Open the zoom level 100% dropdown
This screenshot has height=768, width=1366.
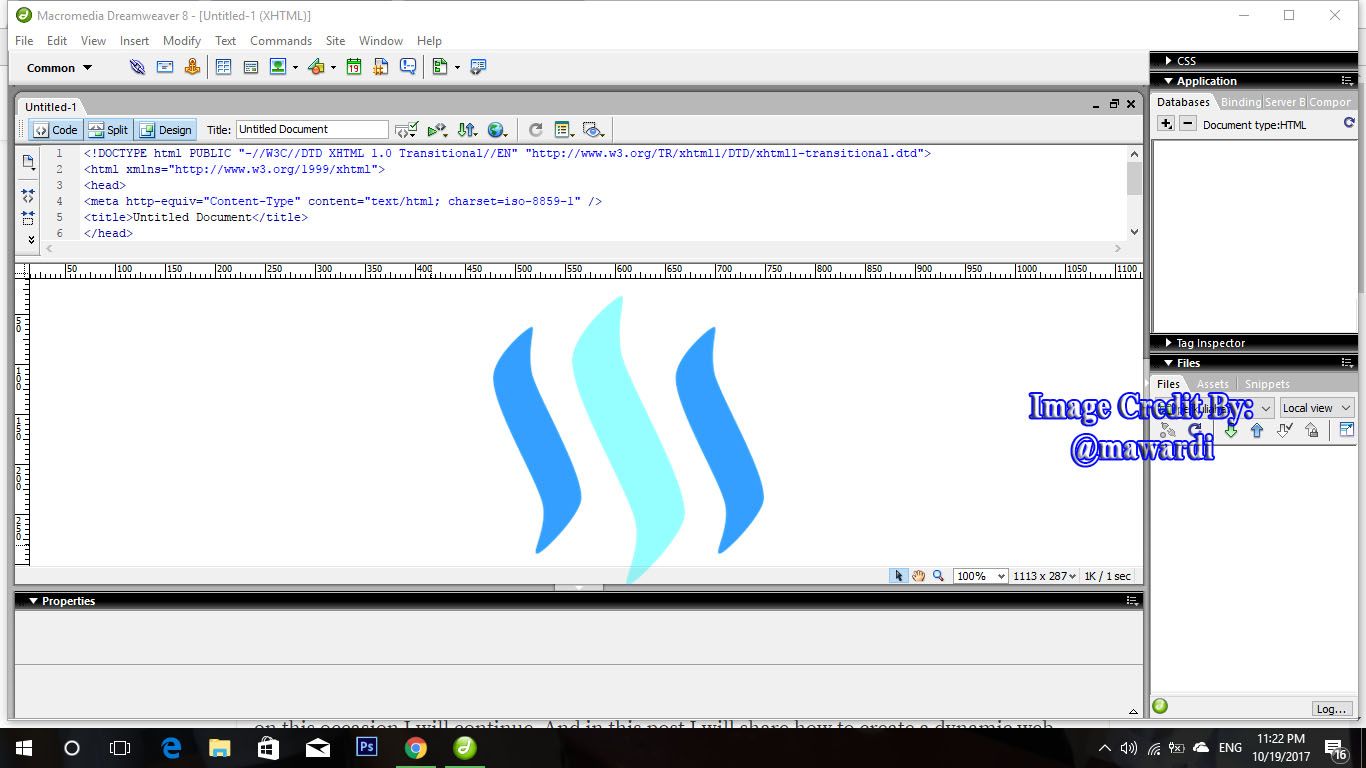[980, 576]
